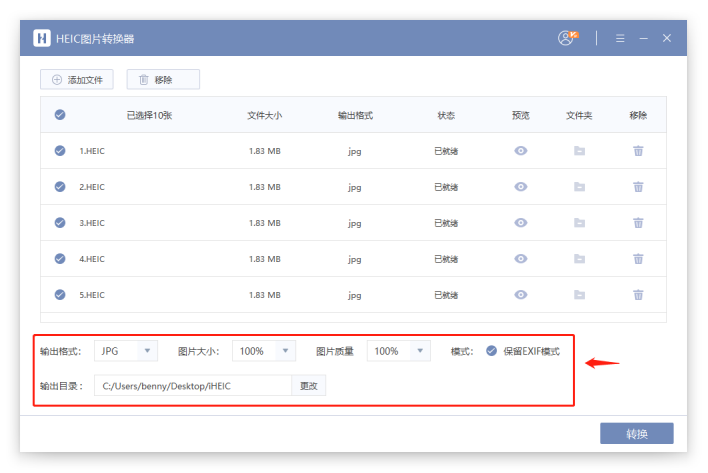Expand the 输出格式 JPG dropdown
The image size is (708, 473).
126,351
